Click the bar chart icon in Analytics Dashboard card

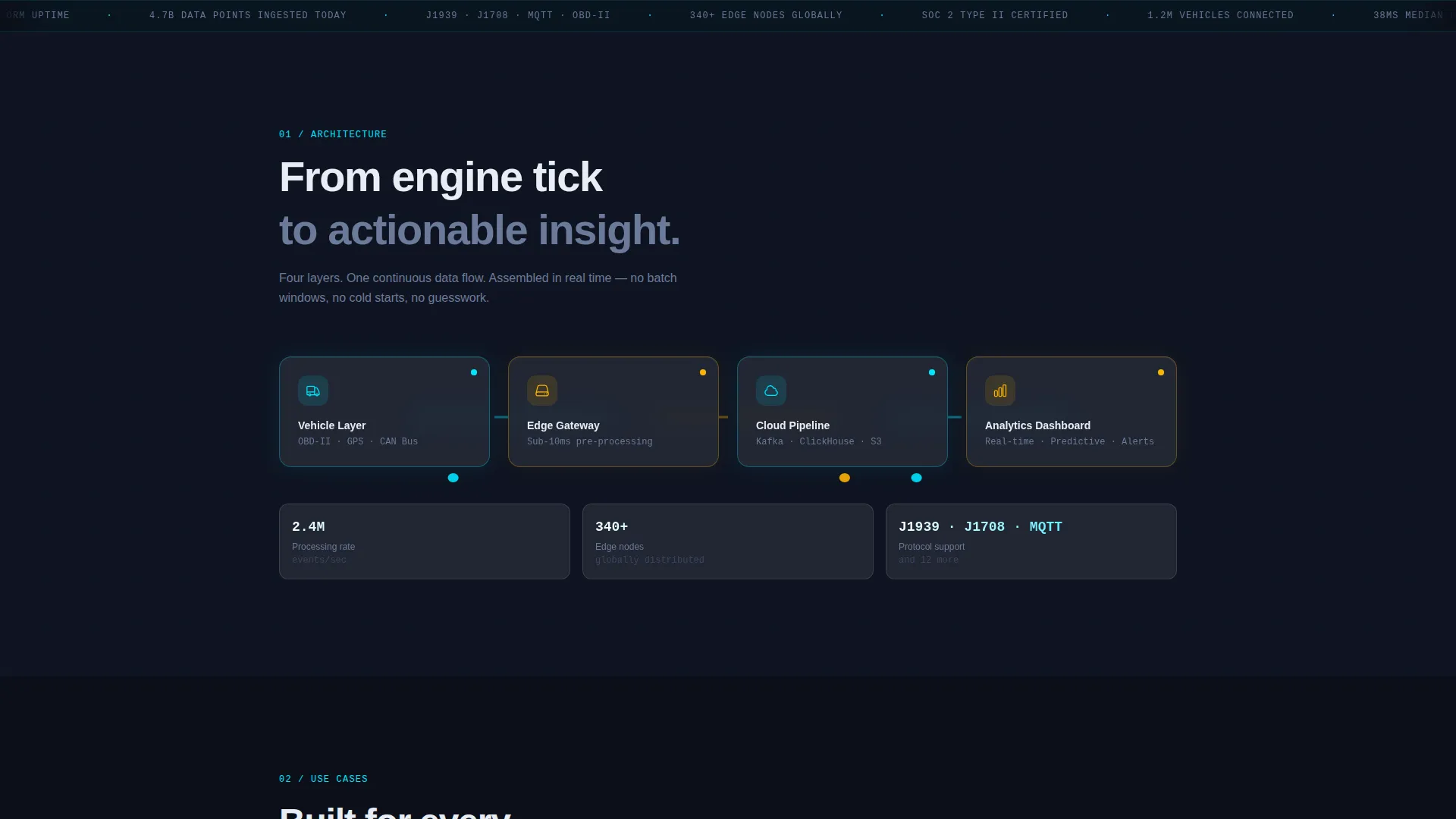[x=1000, y=391]
